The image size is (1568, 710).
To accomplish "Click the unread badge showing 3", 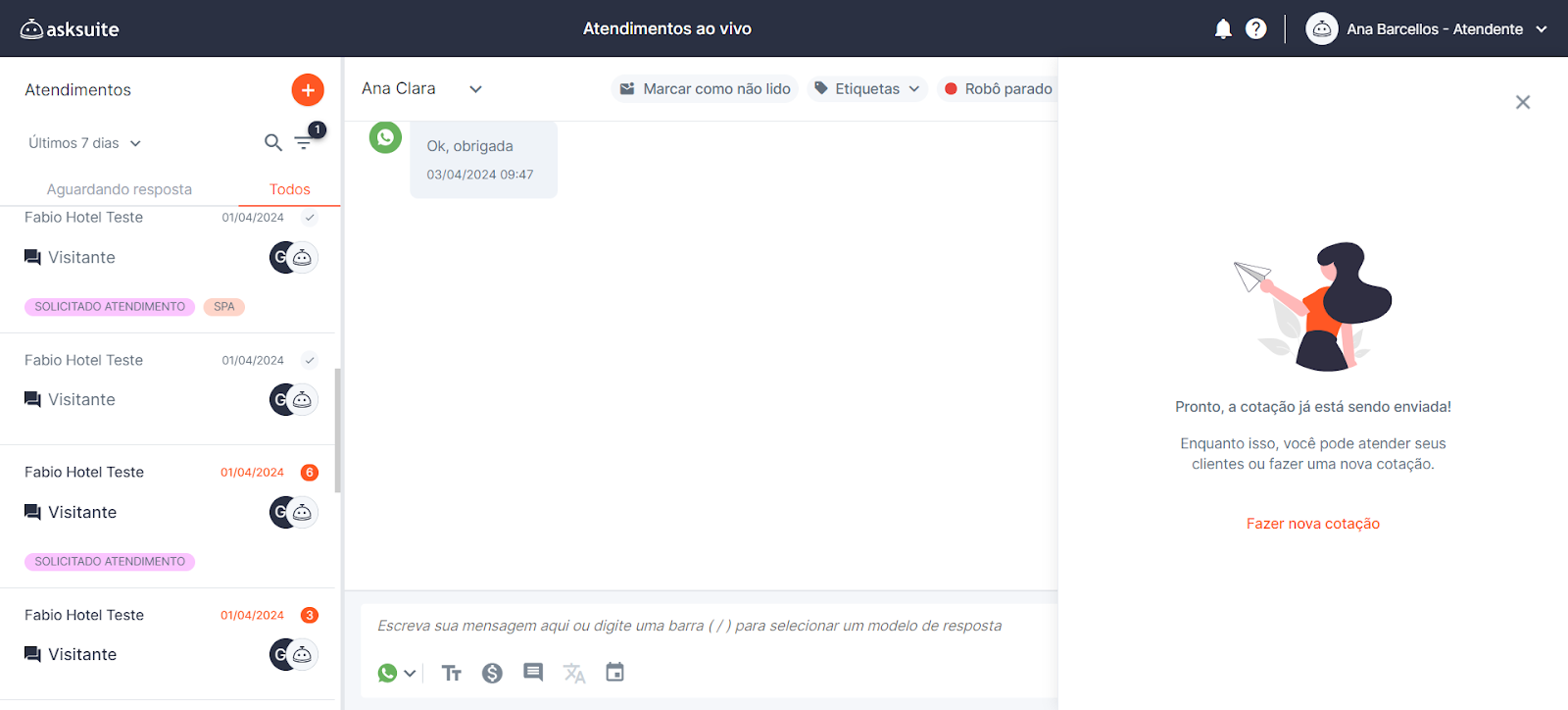I will pos(310,616).
